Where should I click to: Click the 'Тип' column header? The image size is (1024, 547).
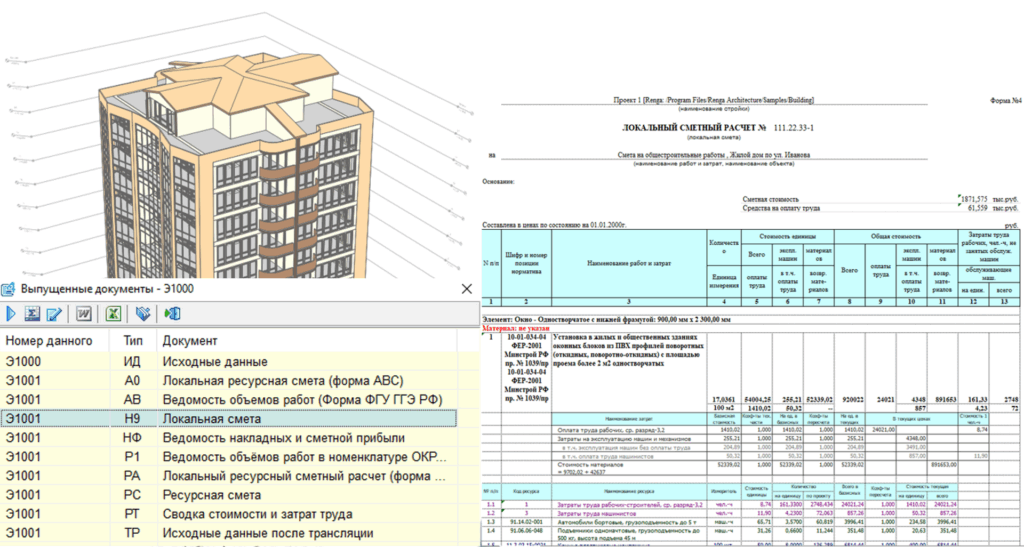(x=121, y=342)
